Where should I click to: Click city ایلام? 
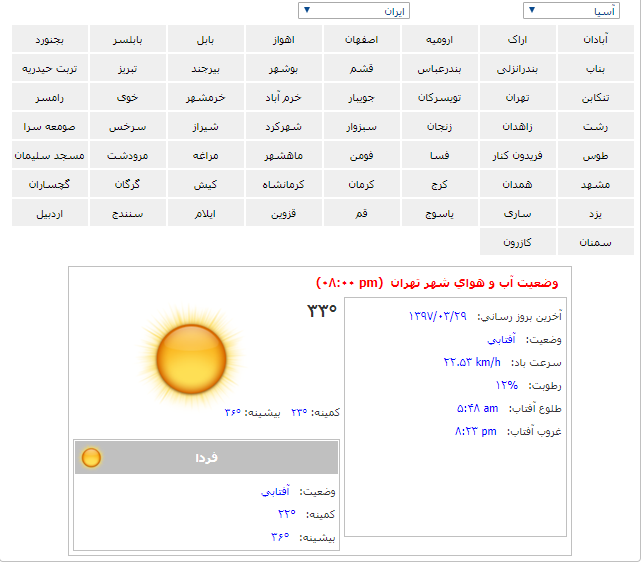tap(206, 213)
